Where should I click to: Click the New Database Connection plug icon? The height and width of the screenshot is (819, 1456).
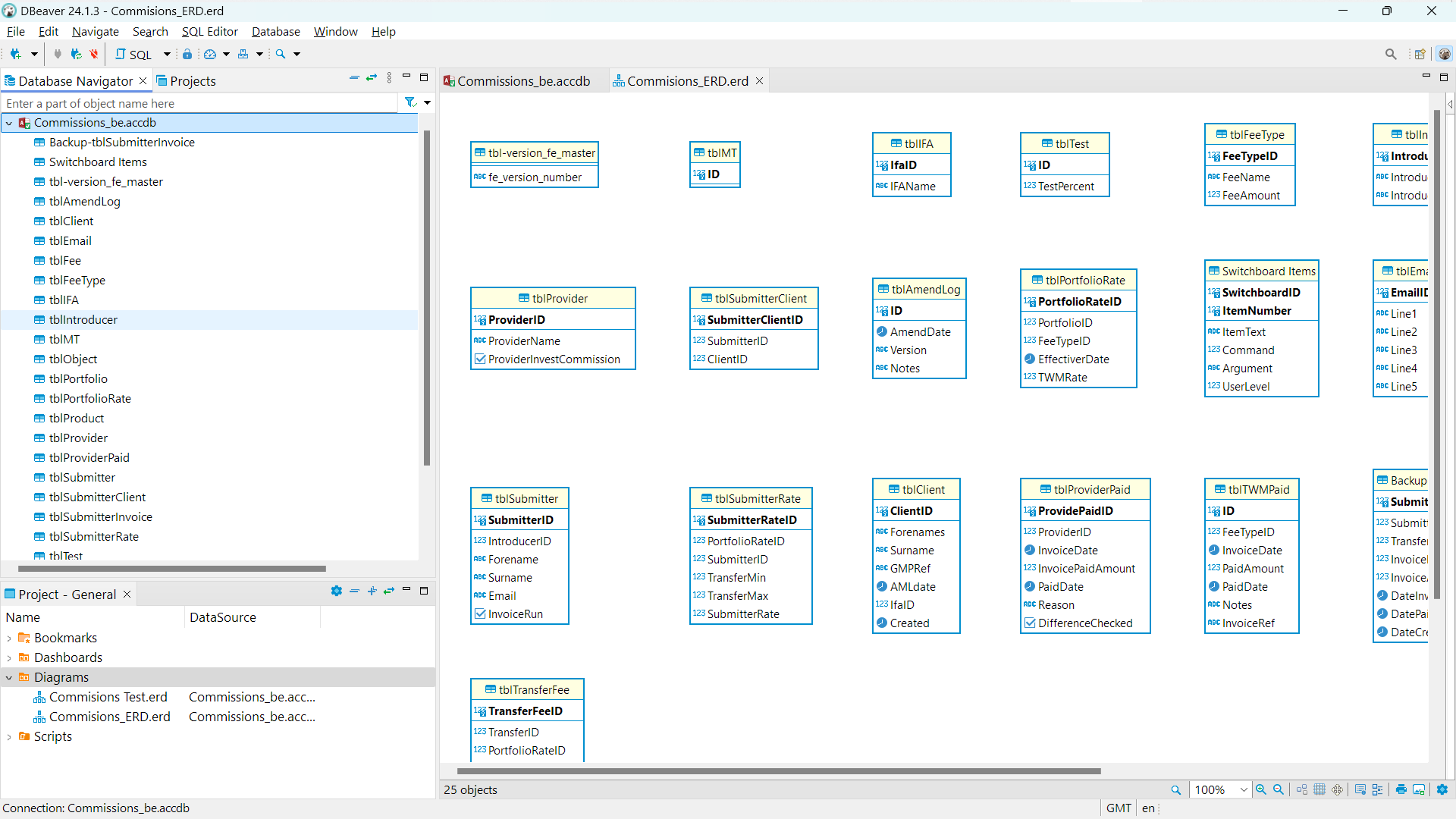coord(15,54)
